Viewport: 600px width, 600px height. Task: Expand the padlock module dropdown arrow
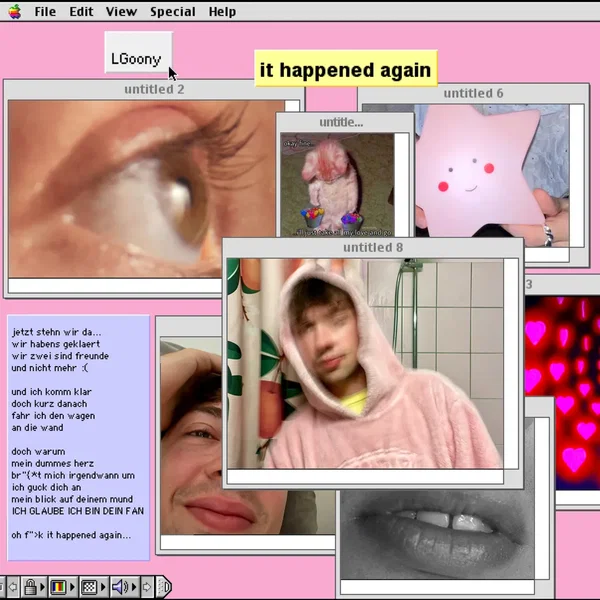(43, 587)
